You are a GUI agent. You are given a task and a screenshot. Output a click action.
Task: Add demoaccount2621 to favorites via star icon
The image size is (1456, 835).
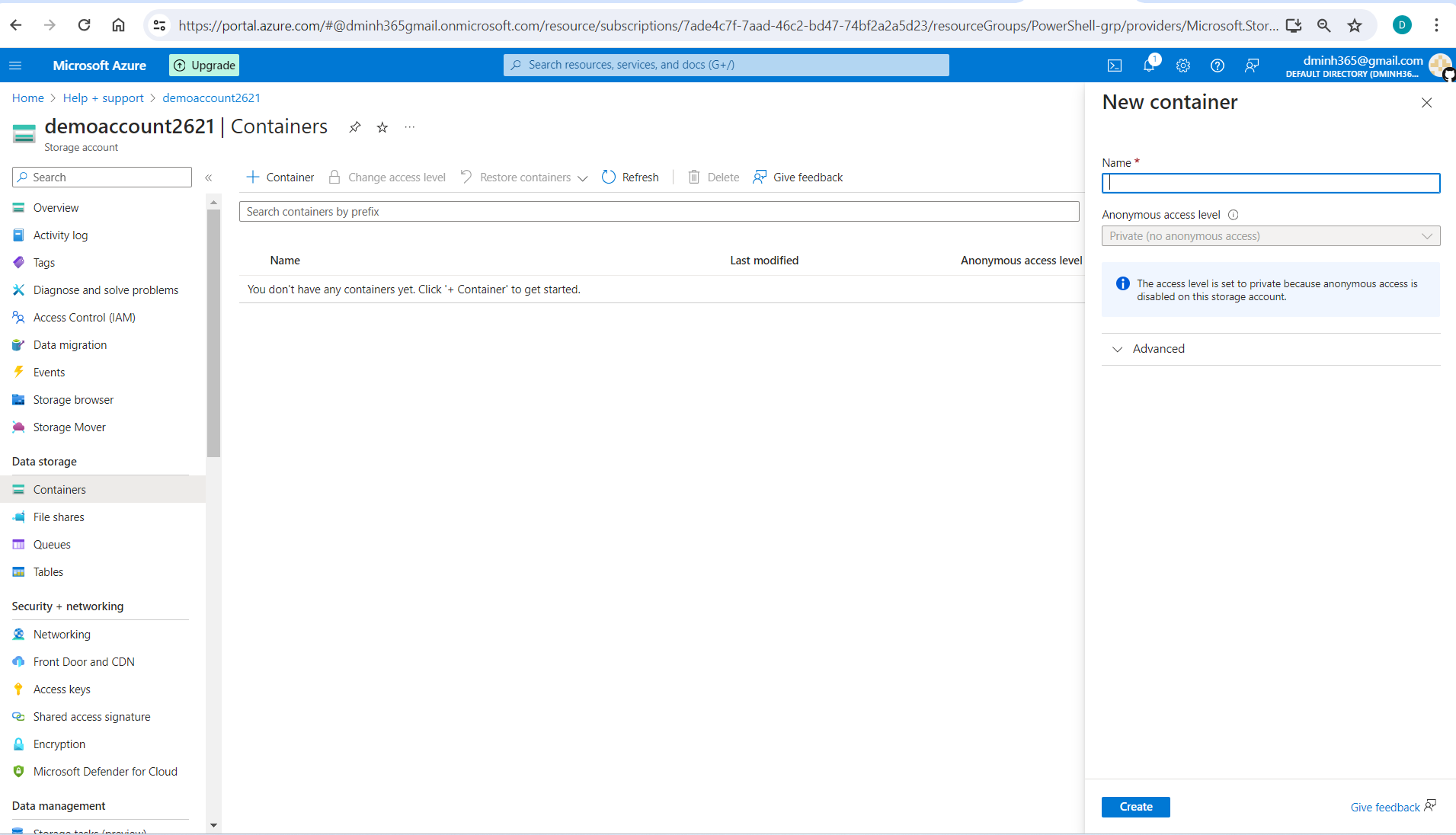[382, 127]
